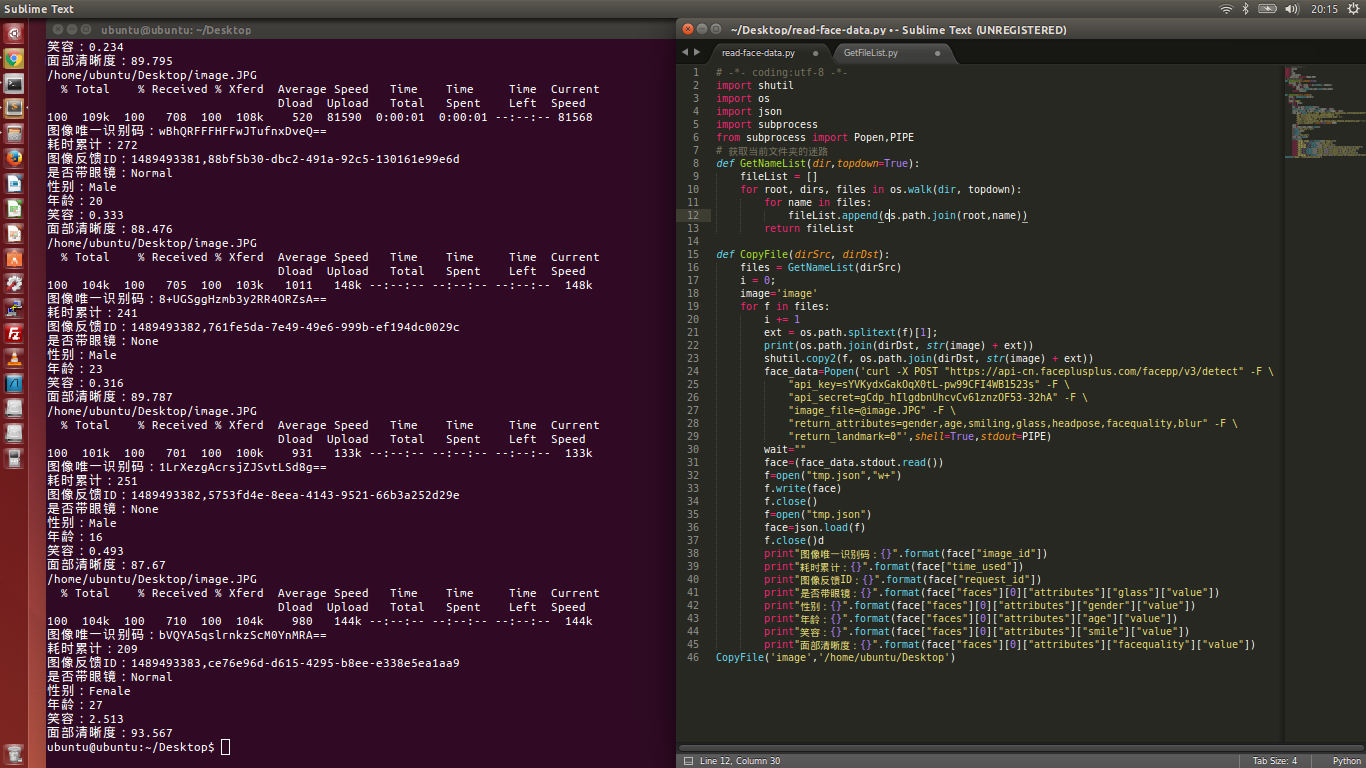The height and width of the screenshot is (768, 1366).
Task: Click the 'import shutil' line
Action: click(754, 85)
